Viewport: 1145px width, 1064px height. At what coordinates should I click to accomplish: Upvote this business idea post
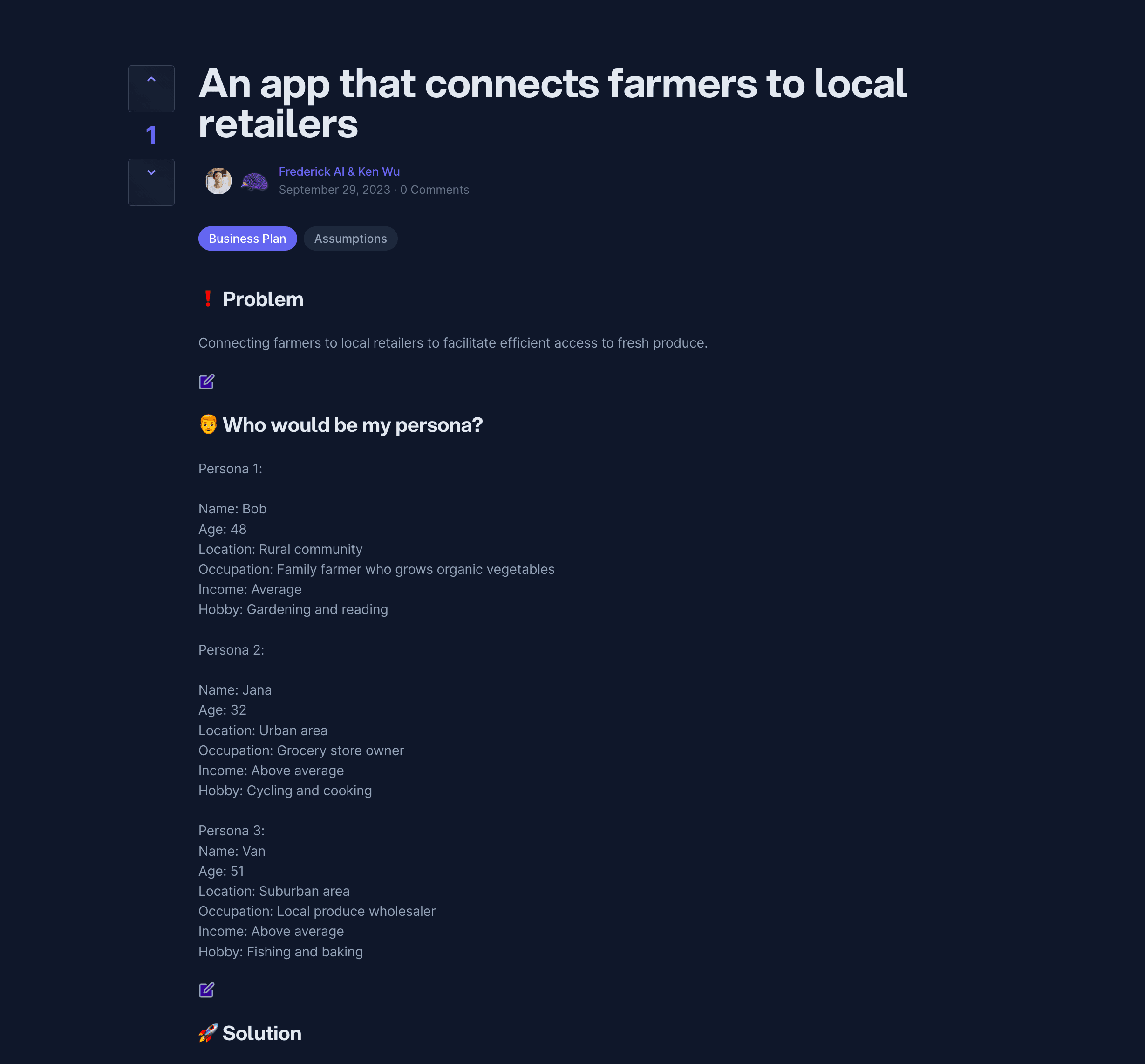click(151, 88)
